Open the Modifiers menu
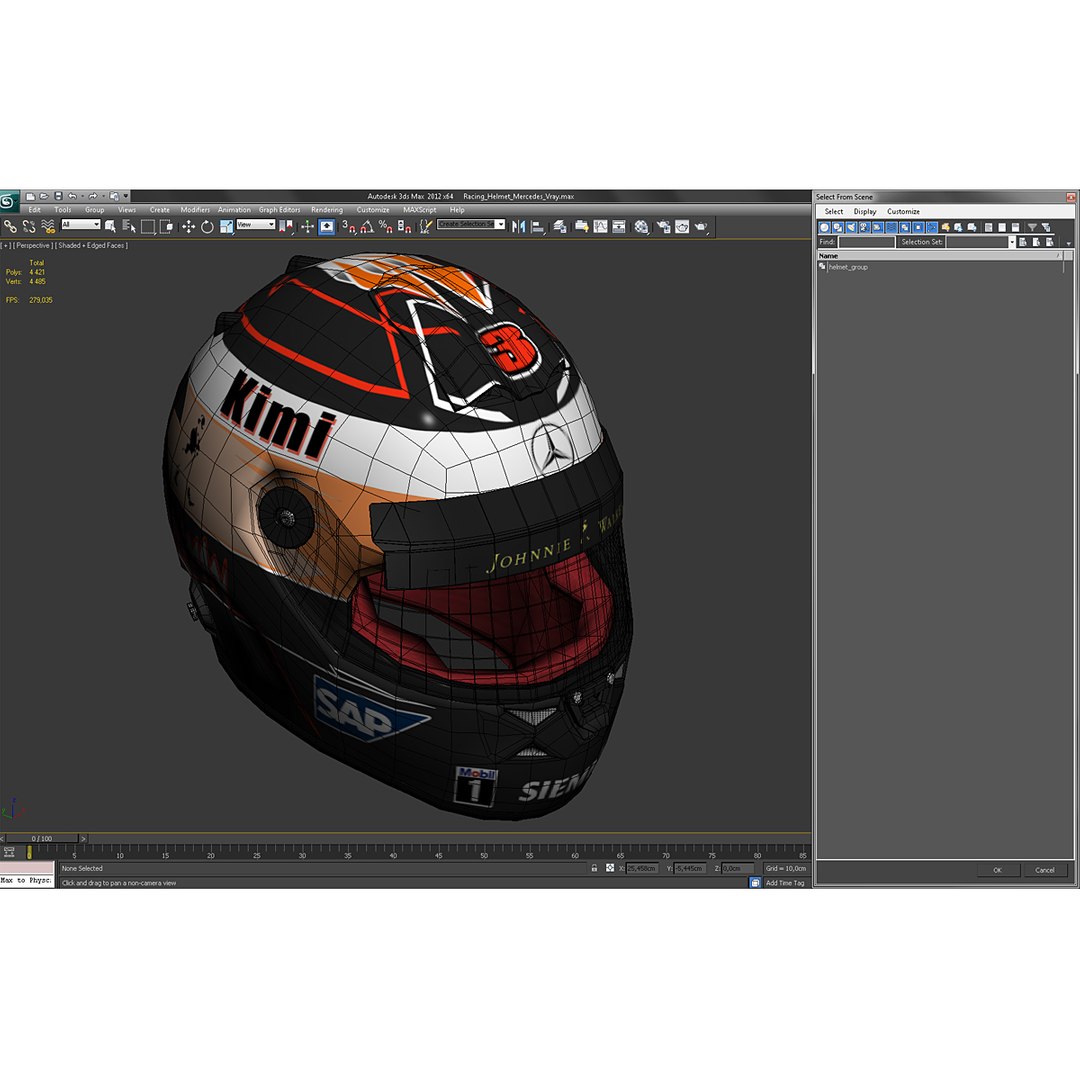Screen dimensions: 1080x1080 coord(195,210)
